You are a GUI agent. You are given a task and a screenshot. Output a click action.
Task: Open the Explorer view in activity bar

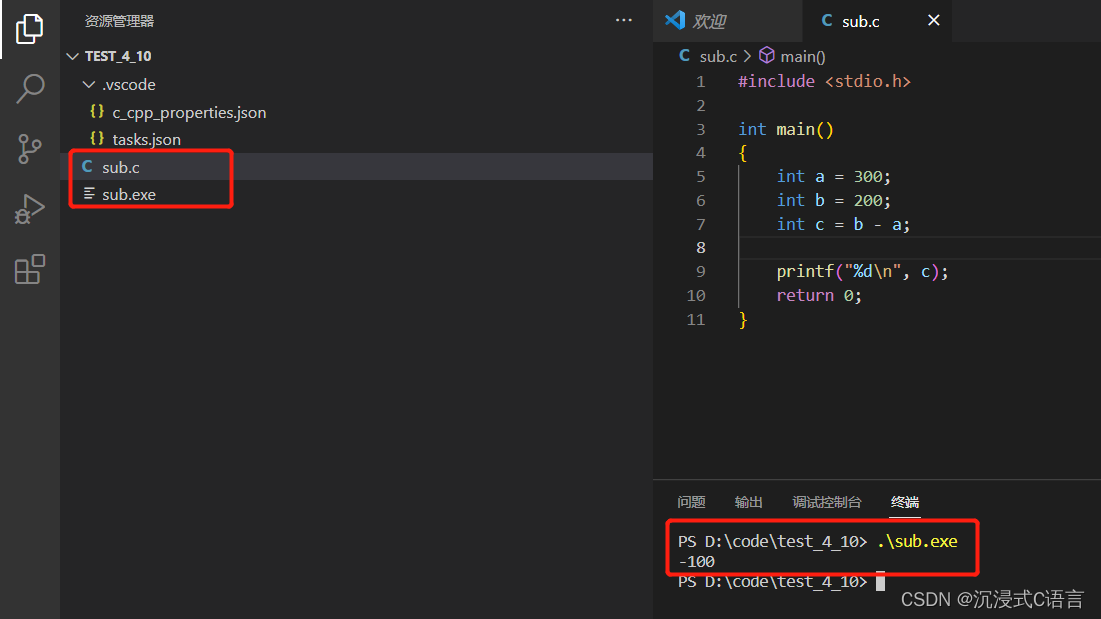(29, 29)
